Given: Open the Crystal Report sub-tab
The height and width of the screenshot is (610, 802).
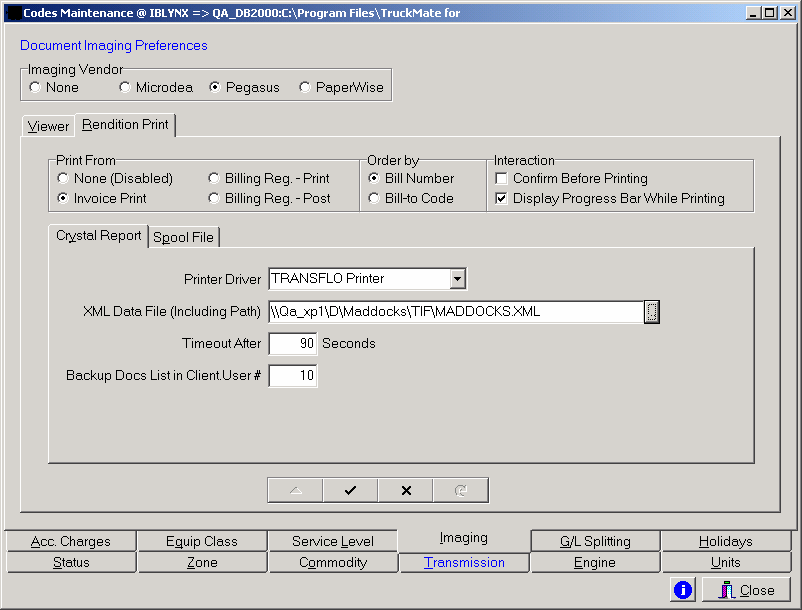Looking at the screenshot, I should point(99,236).
